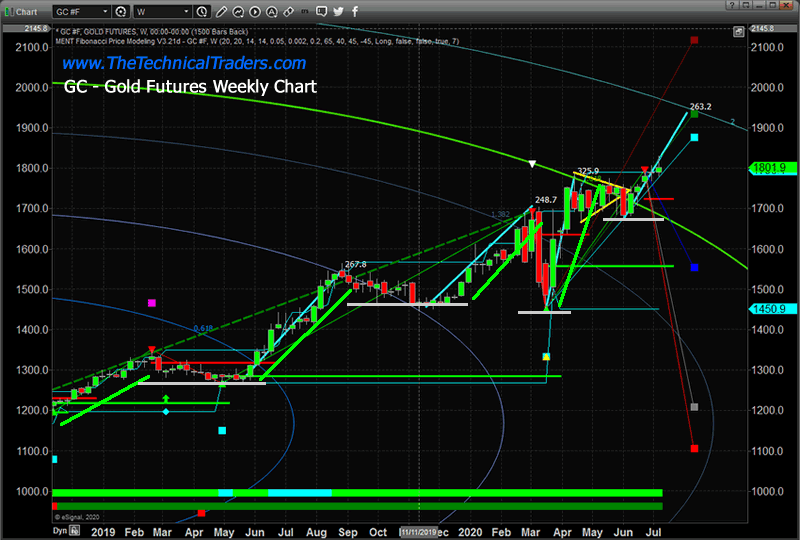Toggle the Dyn scaling button
This screenshot has width=800, height=540.
[60, 530]
